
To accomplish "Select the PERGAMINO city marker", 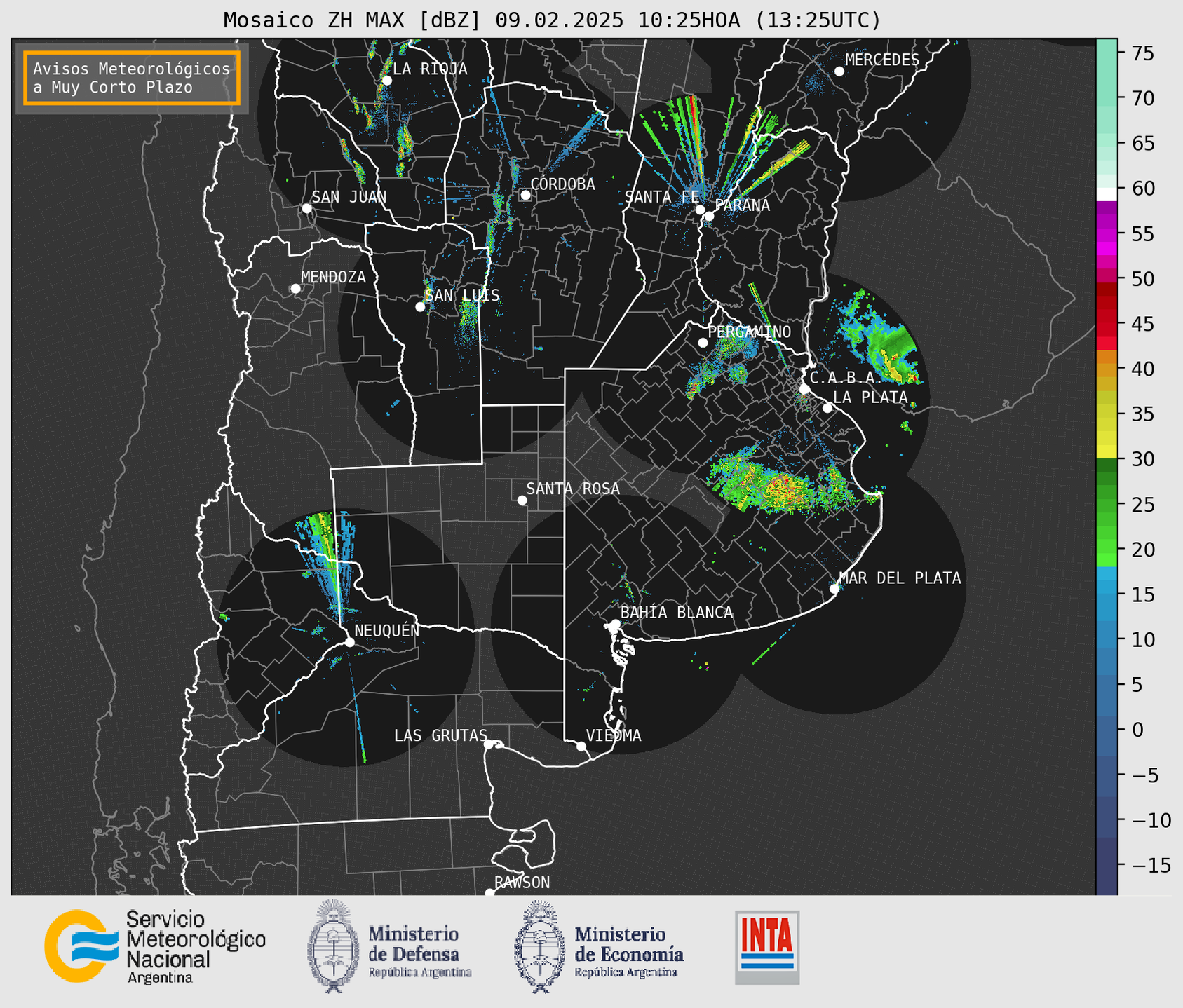I will tap(703, 343).
